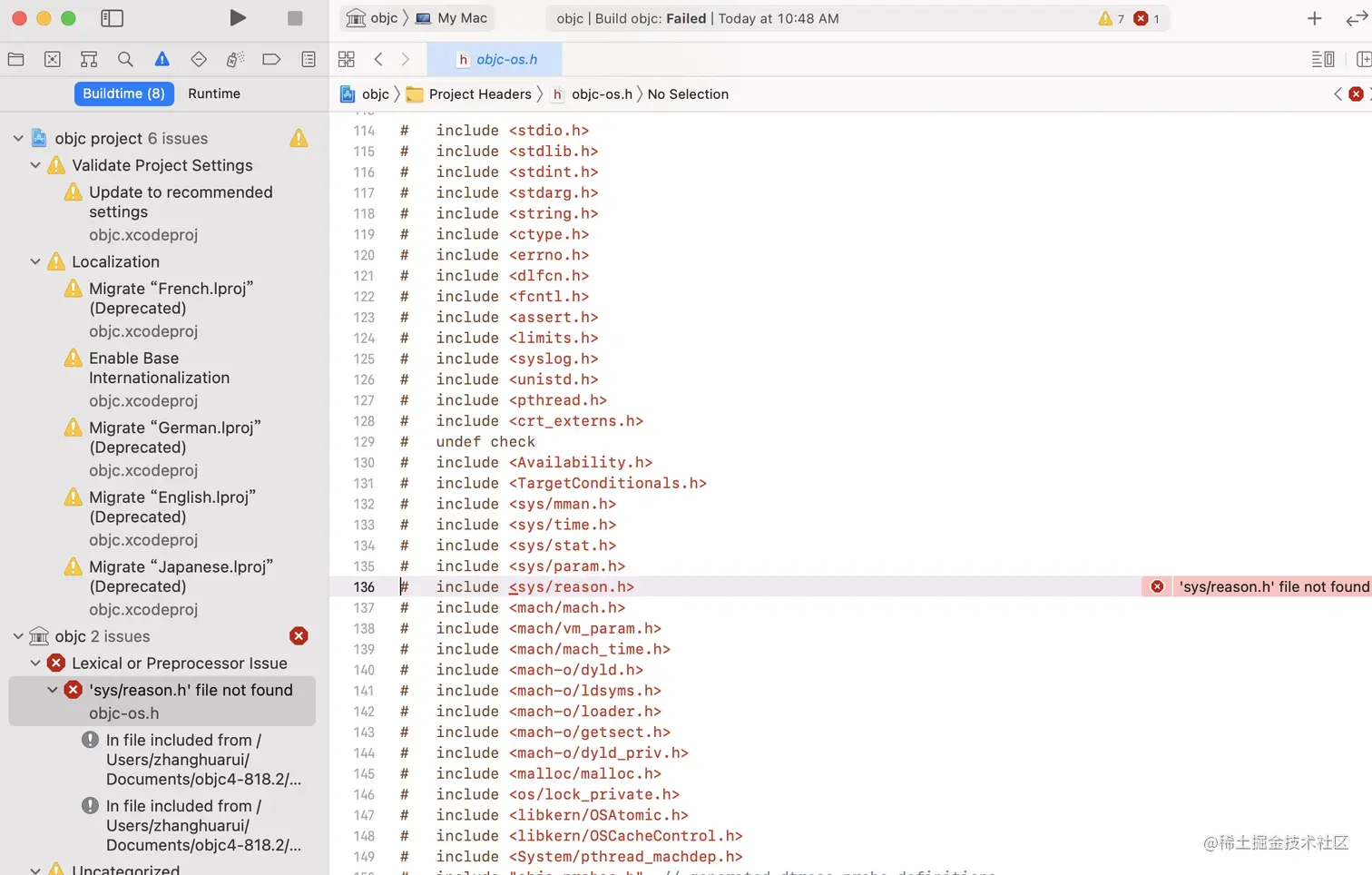Open the Symbol navigator
The width and height of the screenshot is (1372, 875).
[x=89, y=59]
